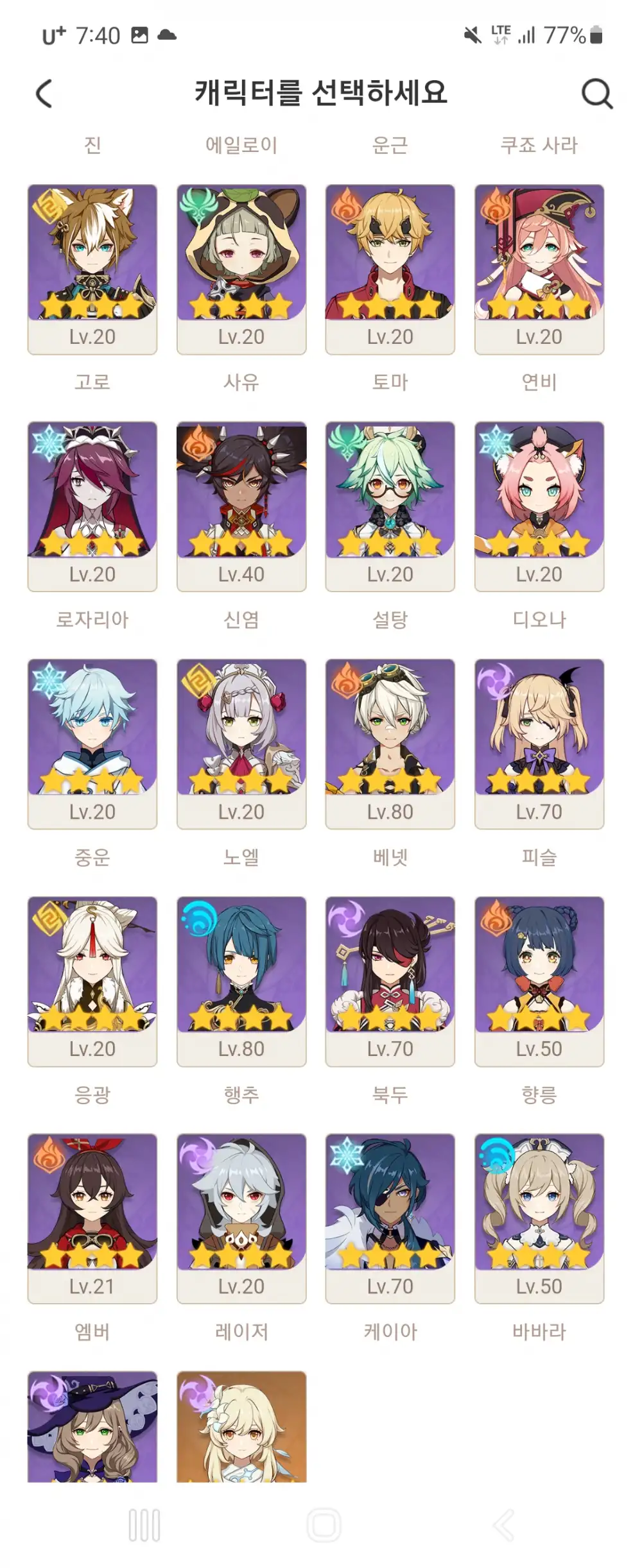Select the Lv.50 바바라 card
The width and height of the screenshot is (642, 1568).
(539, 1219)
